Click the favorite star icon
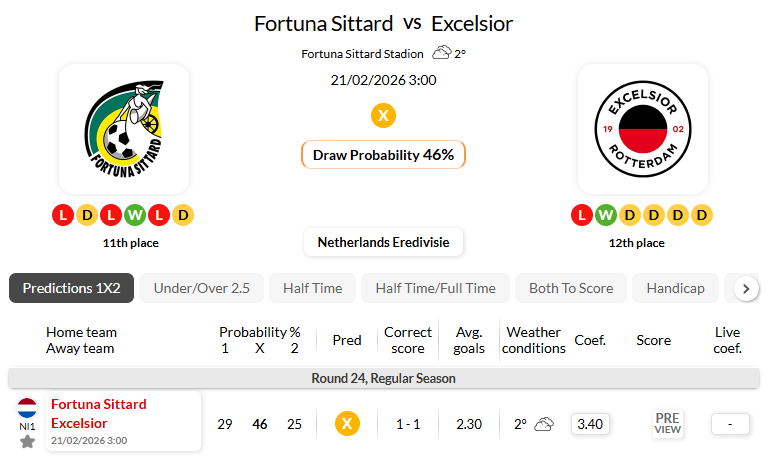This screenshot has width=770, height=466. click(x=27, y=441)
